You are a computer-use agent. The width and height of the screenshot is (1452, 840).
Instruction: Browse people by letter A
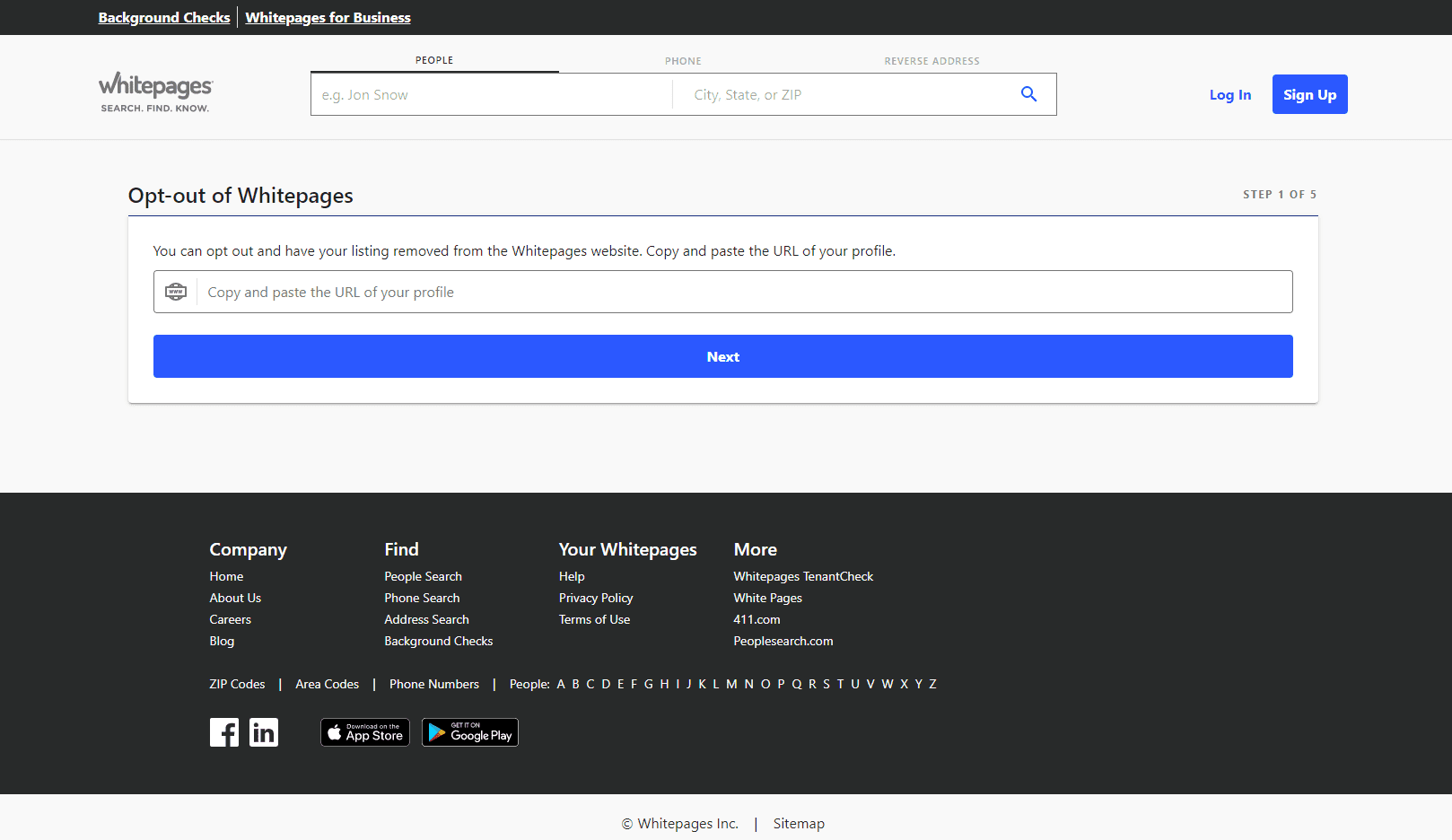click(x=561, y=684)
